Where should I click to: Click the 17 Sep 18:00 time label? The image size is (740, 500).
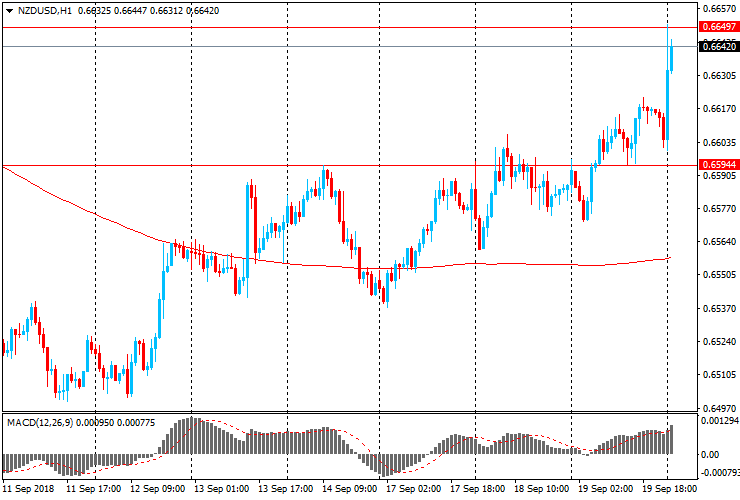pos(477,489)
